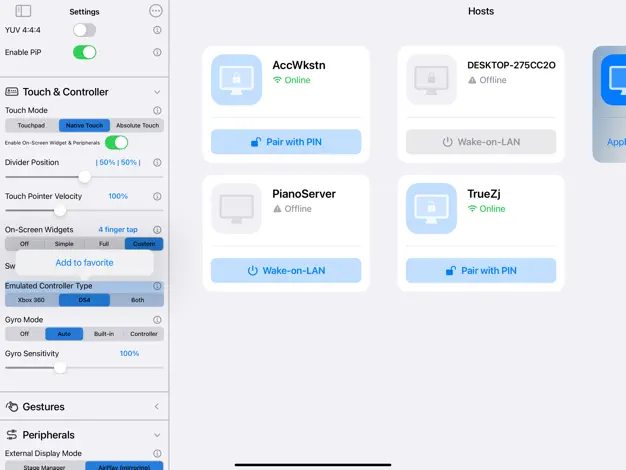Click the Gyro Sensitivity slider handle
626x470 pixels.
[60, 367]
